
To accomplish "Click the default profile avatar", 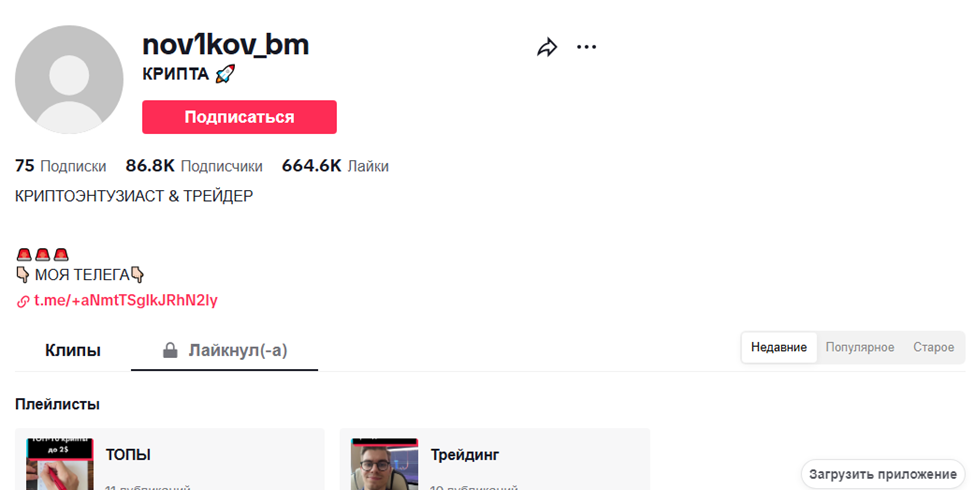I will pyautogui.click(x=69, y=79).
